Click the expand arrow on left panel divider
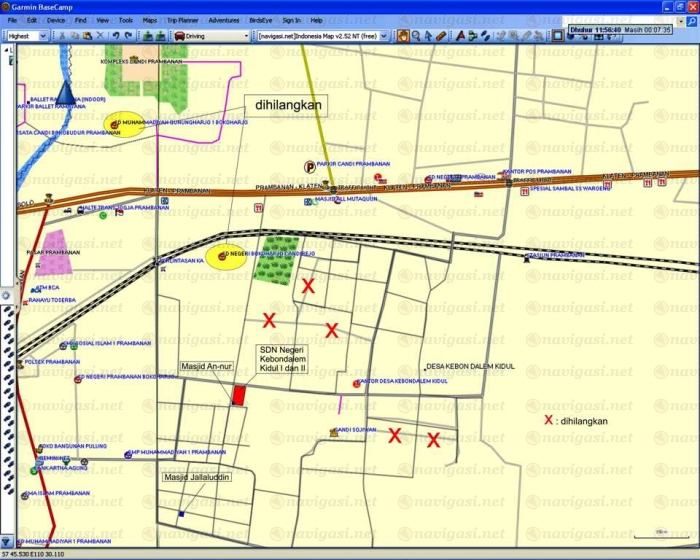 4,296
